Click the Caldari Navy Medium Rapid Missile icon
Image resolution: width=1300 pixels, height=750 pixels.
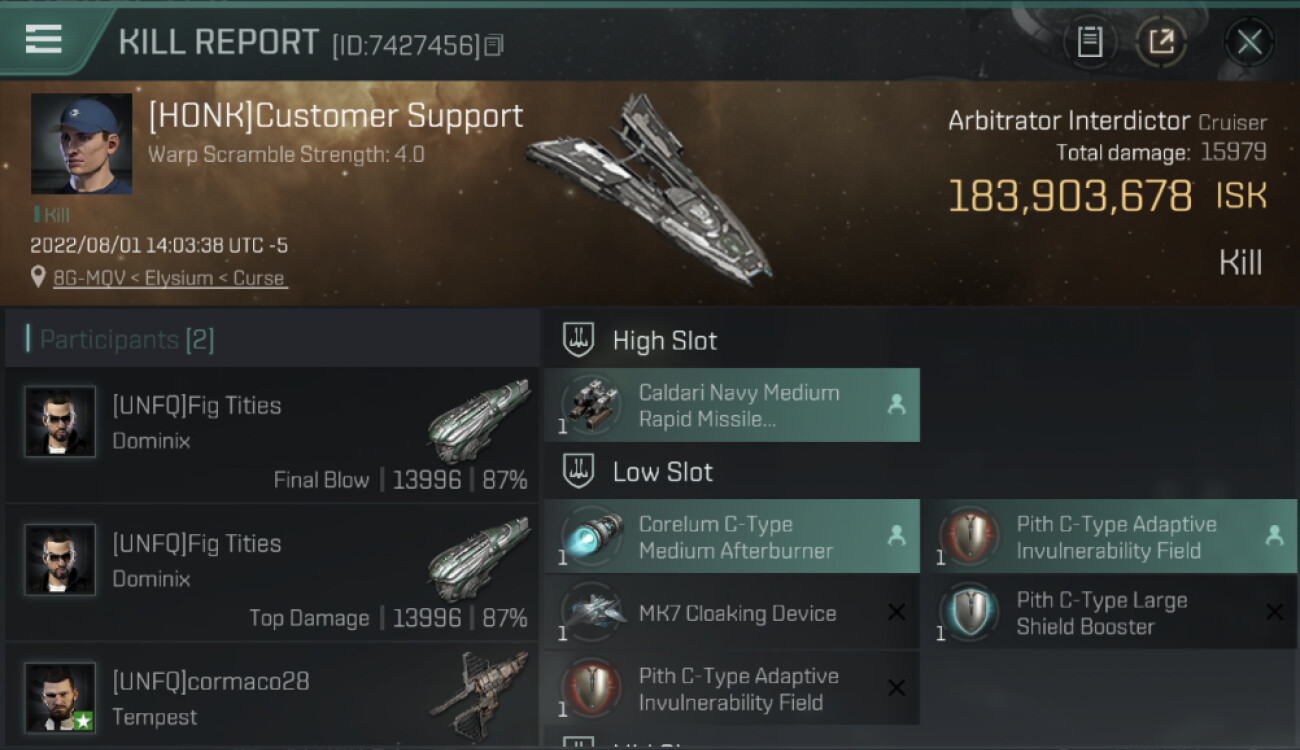click(x=590, y=405)
